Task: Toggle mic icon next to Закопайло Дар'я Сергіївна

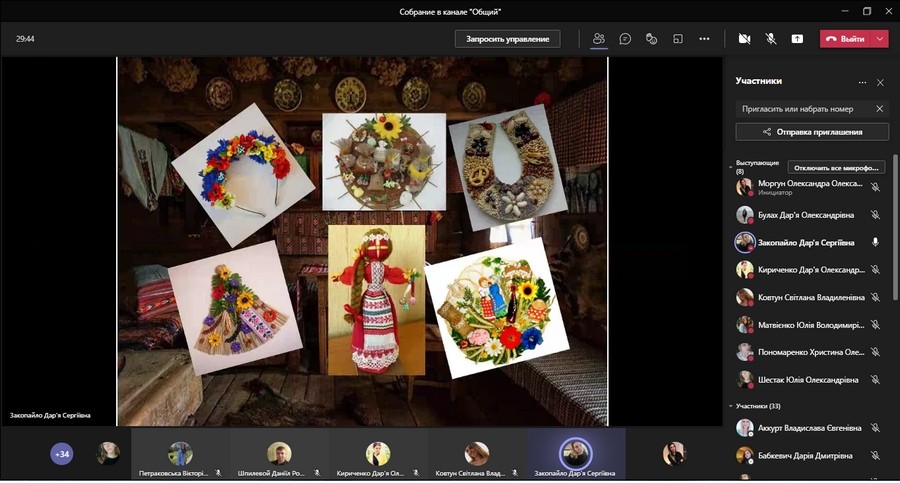Action: point(875,242)
